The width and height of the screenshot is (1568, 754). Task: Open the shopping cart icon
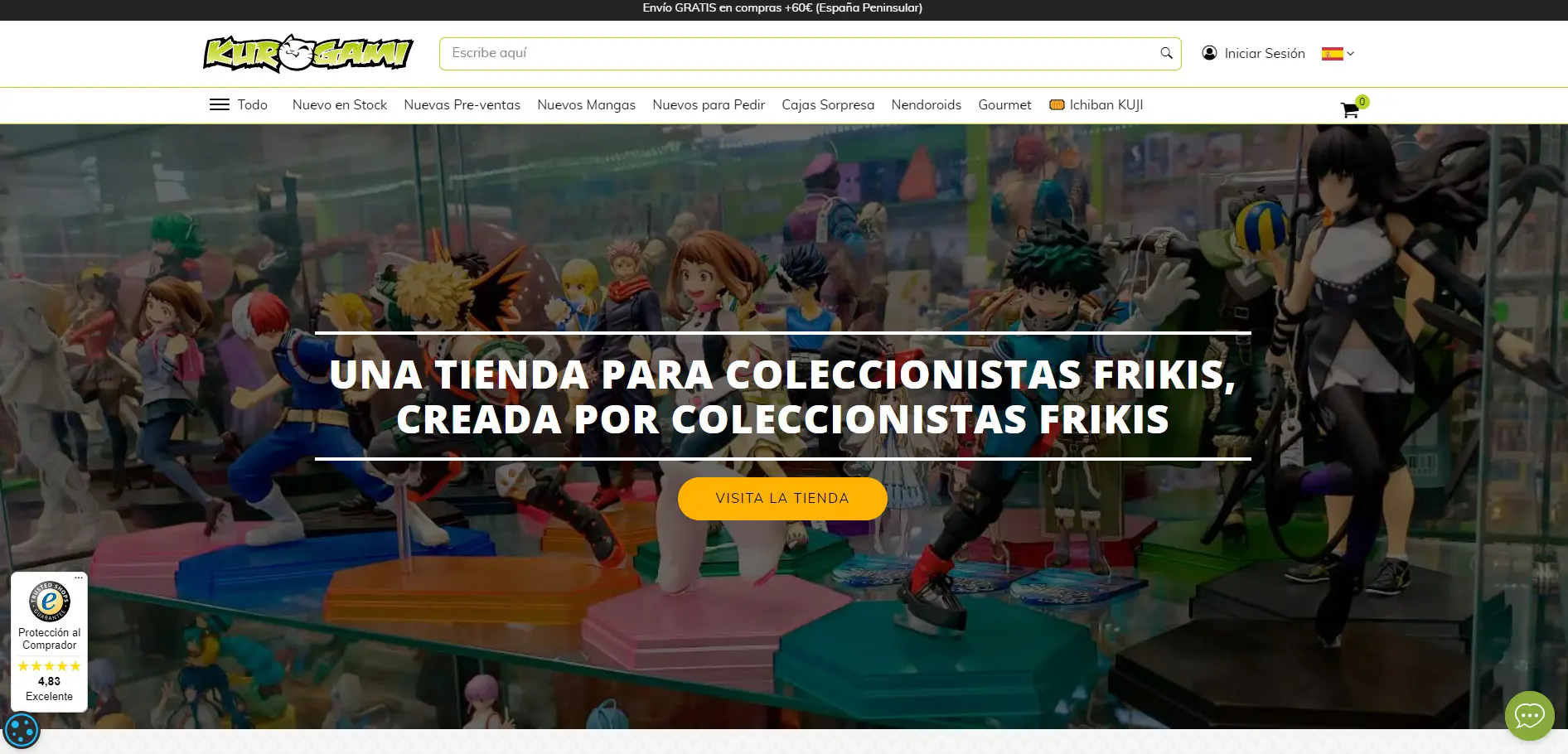(x=1349, y=110)
